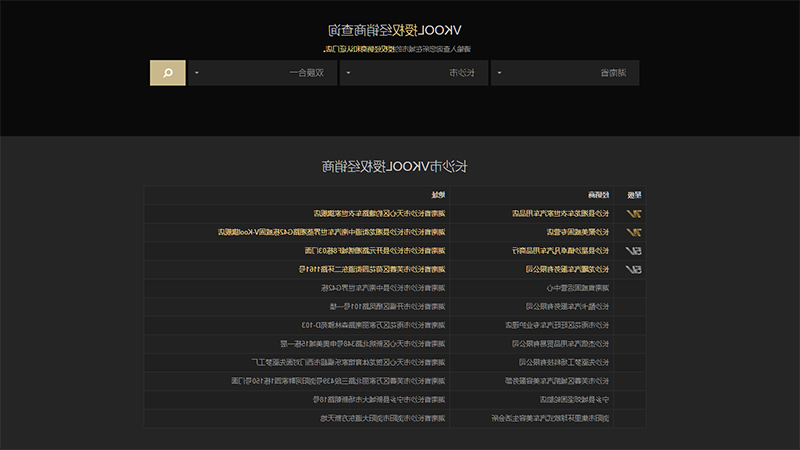Click address ending 东方新天地
800x450 pixels.
pyautogui.click(x=383, y=418)
